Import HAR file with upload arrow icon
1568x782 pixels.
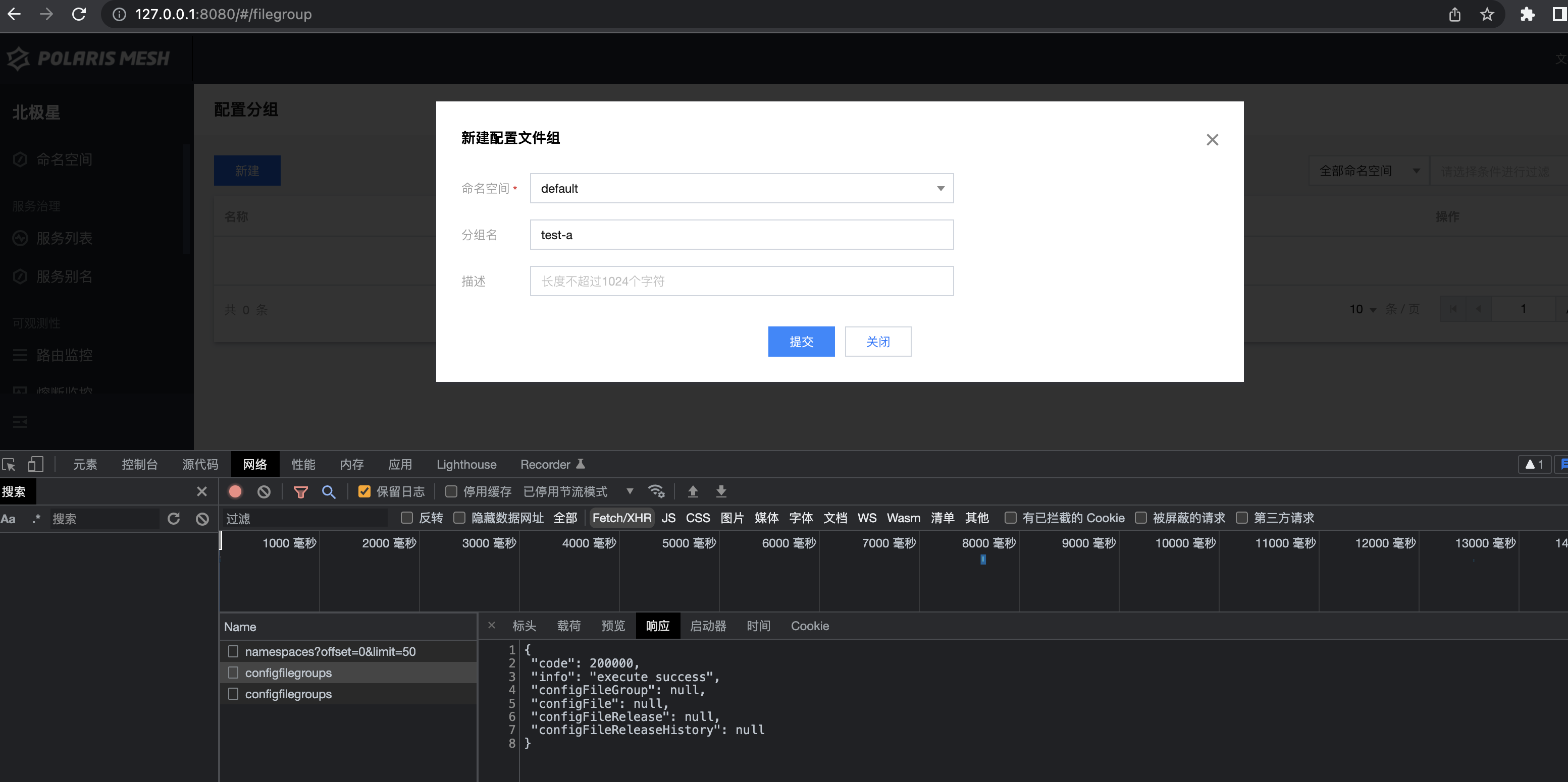click(x=693, y=491)
